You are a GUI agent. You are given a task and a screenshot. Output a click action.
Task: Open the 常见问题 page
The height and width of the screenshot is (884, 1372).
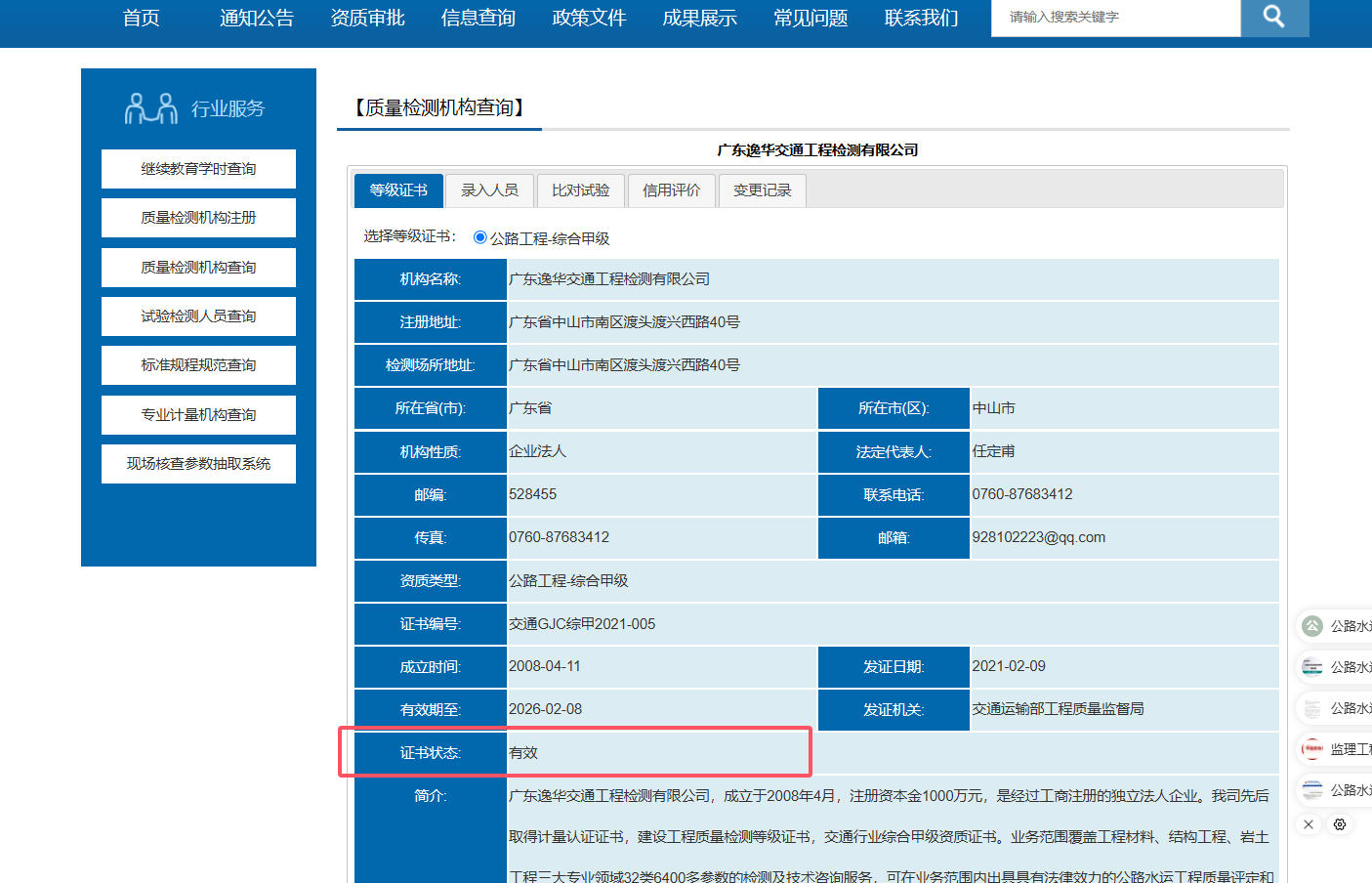pyautogui.click(x=811, y=18)
